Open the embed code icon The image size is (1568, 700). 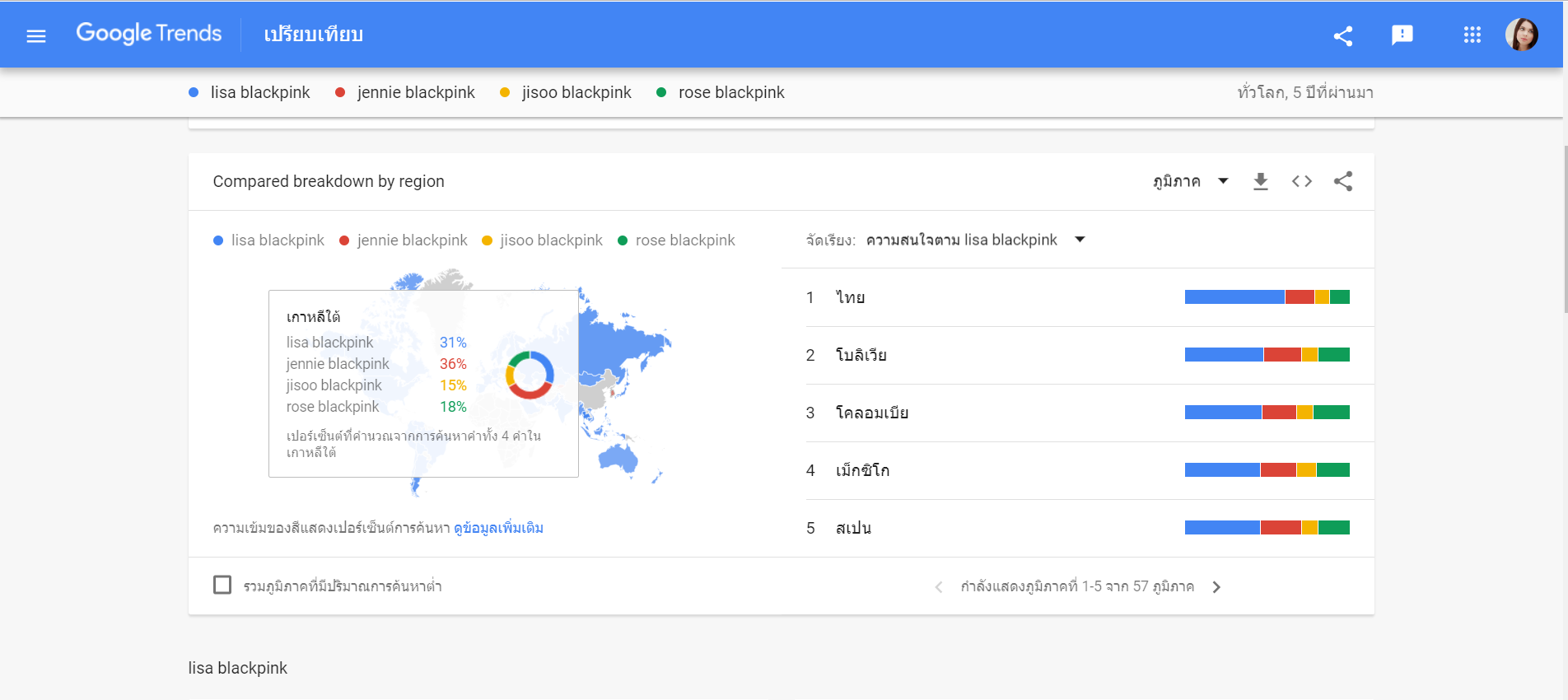(1302, 181)
